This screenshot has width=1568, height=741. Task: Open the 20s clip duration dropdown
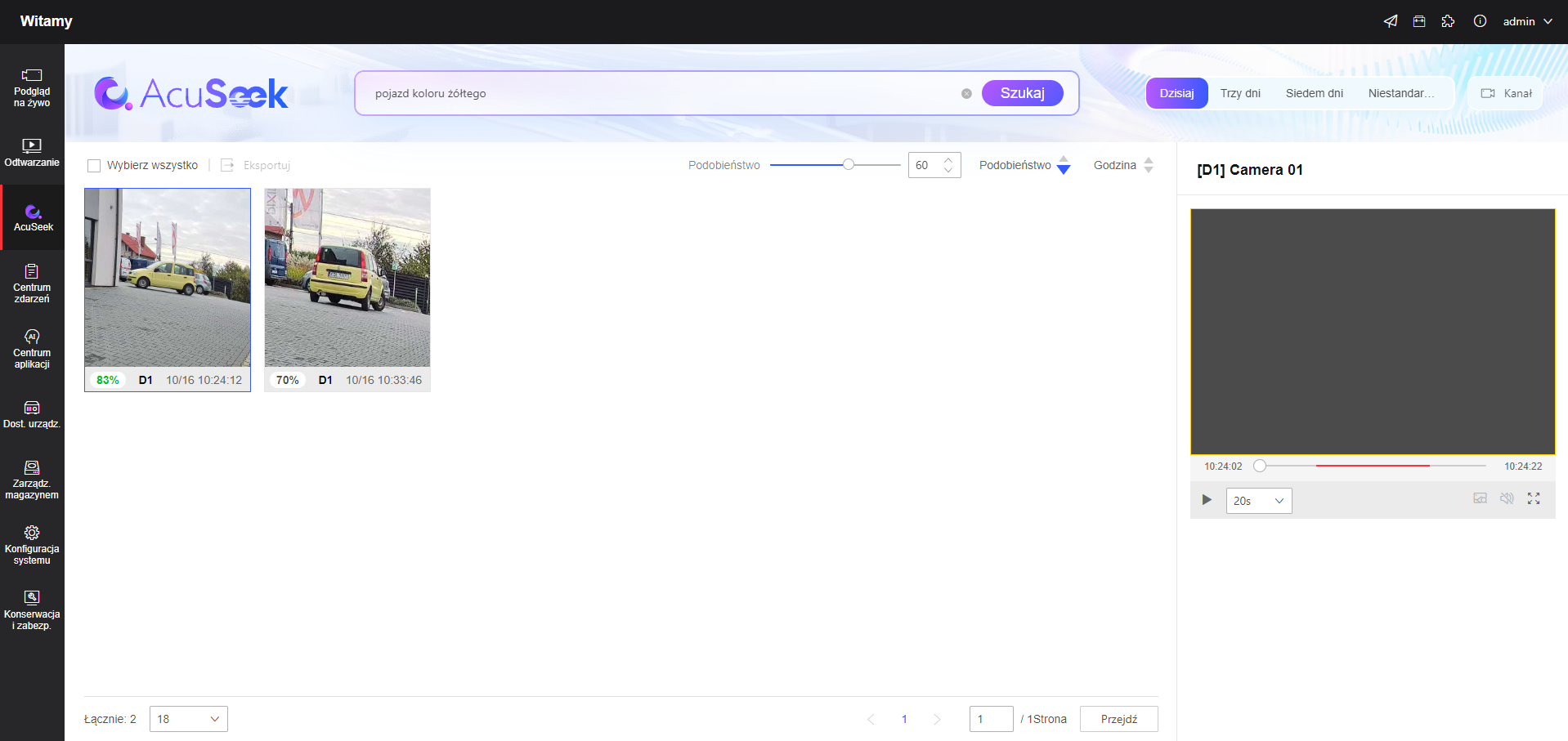(x=1258, y=501)
